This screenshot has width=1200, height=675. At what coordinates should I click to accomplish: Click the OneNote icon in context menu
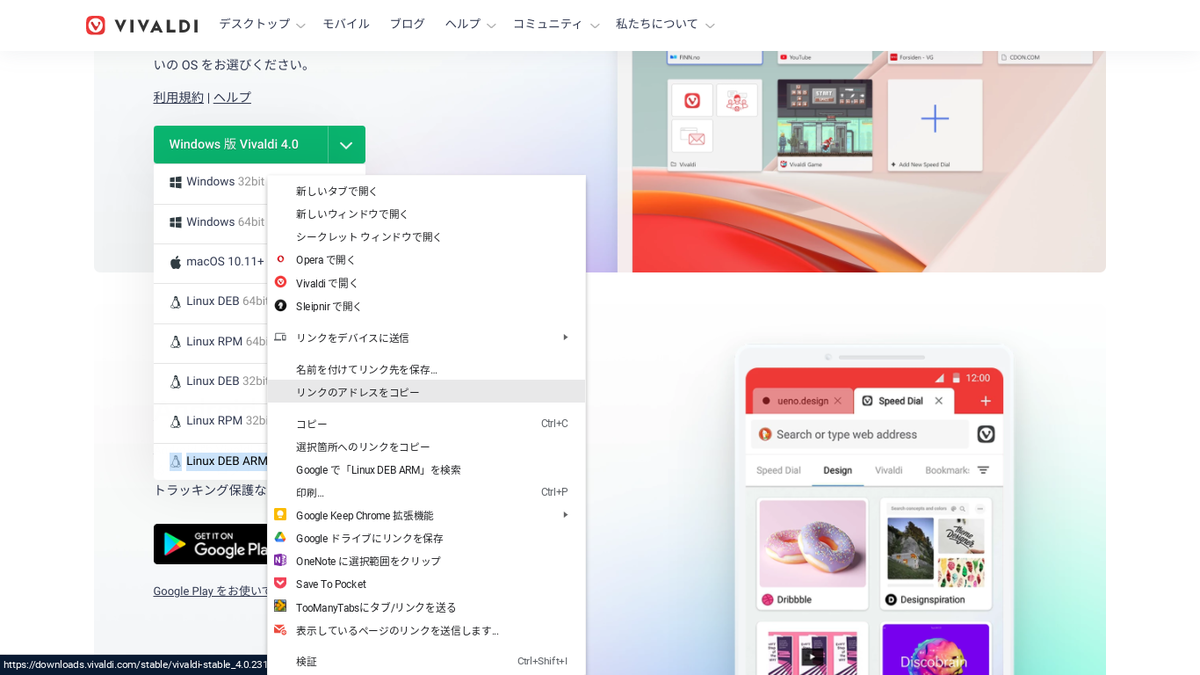[x=280, y=560]
